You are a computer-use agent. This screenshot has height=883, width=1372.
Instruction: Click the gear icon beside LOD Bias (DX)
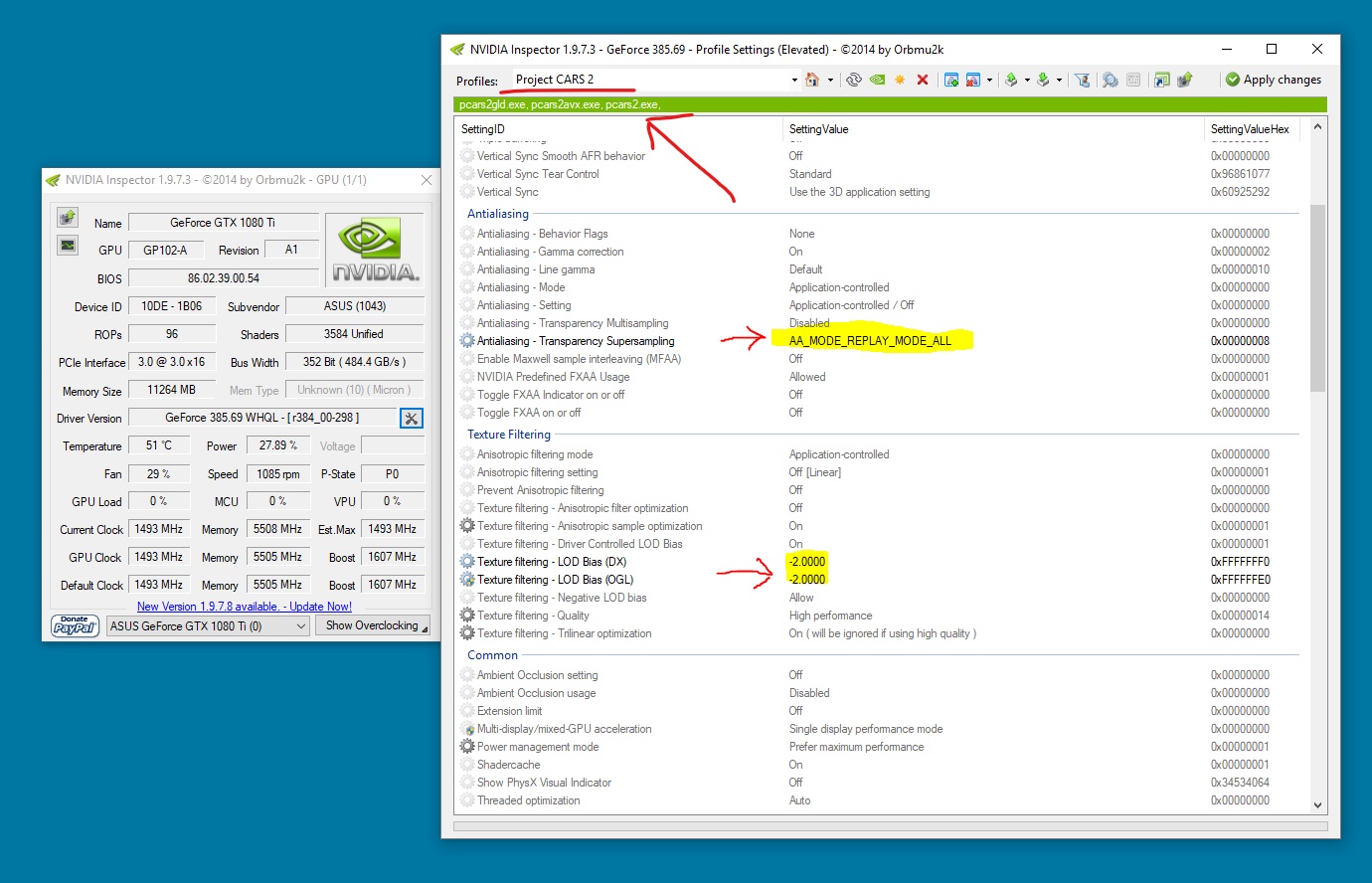point(467,562)
